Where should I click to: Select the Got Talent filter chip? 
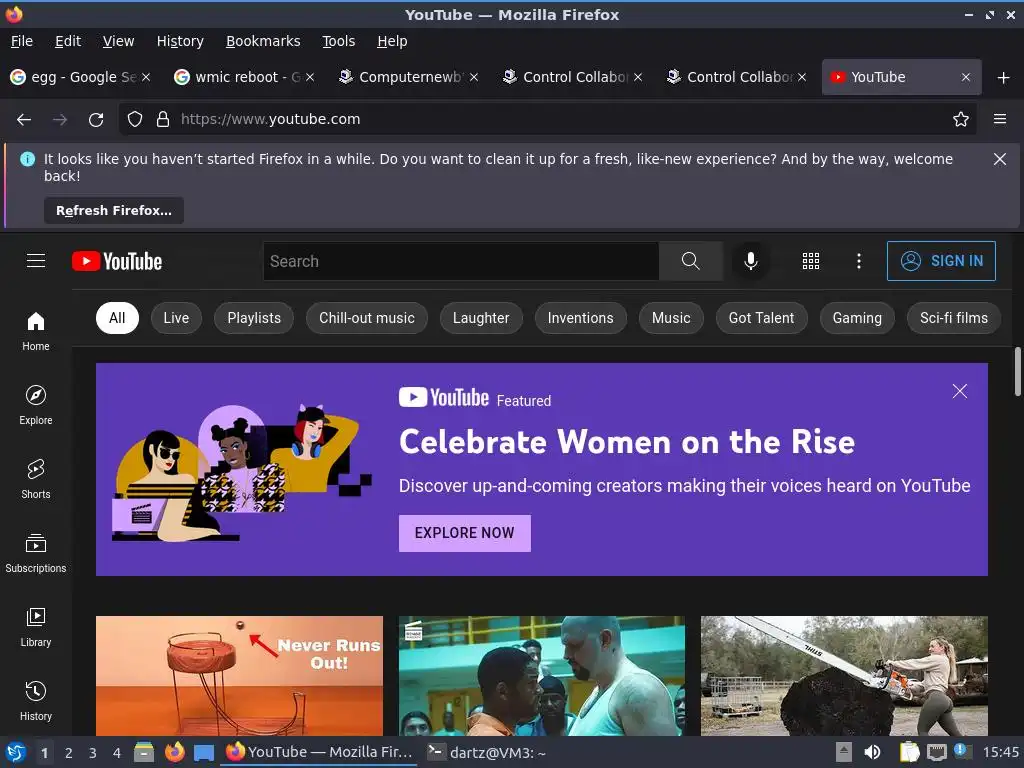coord(761,318)
